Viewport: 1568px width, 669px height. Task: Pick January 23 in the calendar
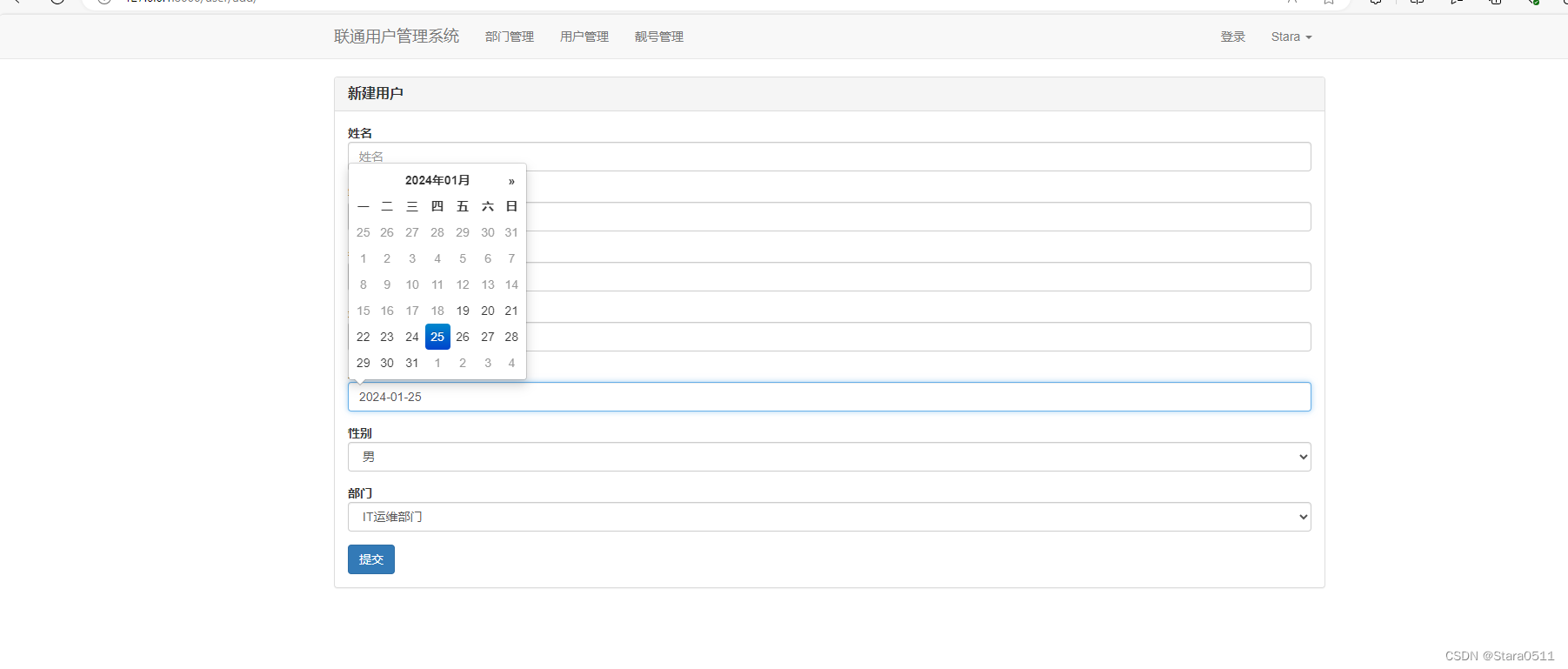(387, 337)
